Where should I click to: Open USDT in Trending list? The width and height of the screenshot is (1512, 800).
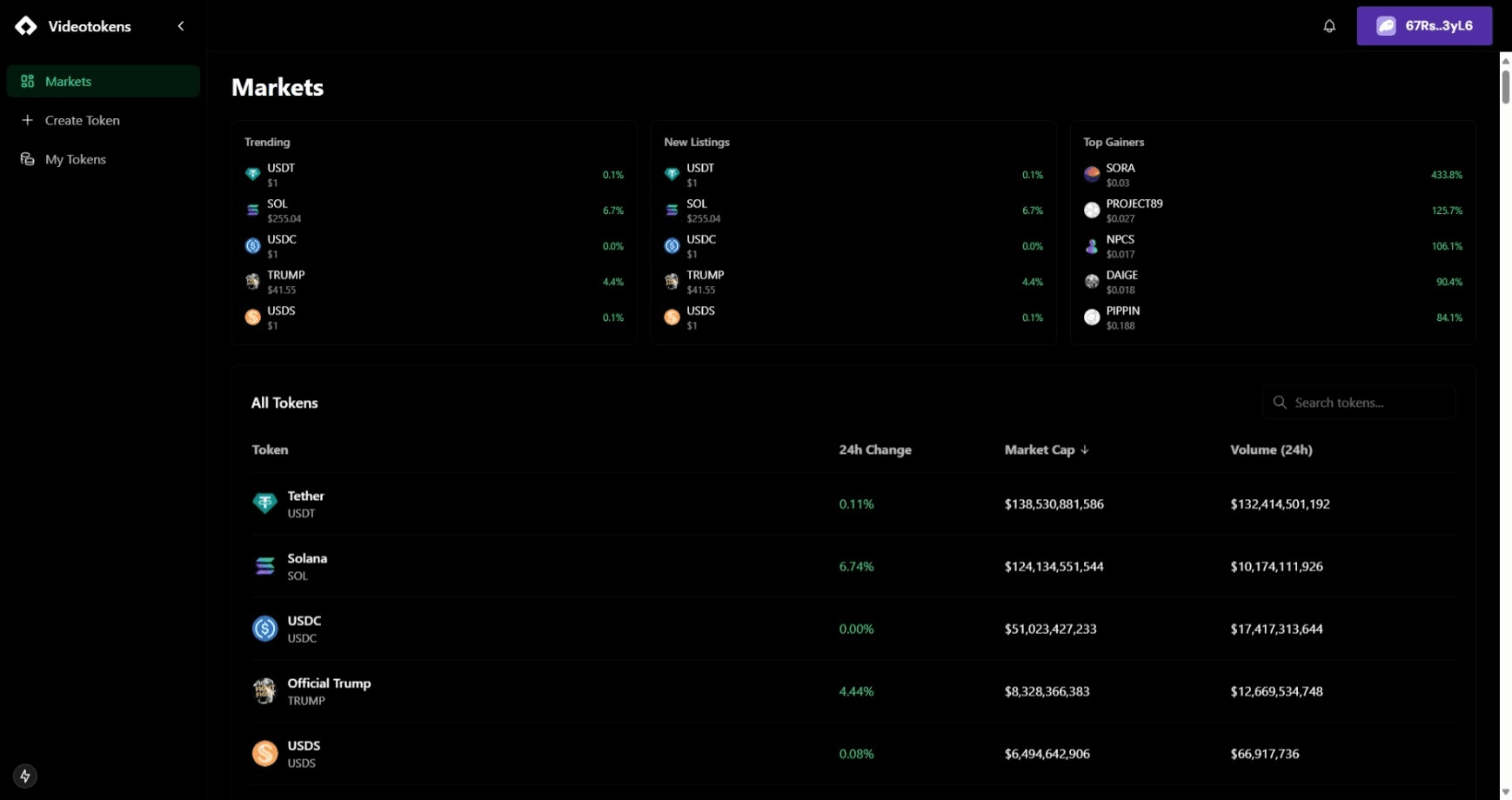(x=434, y=175)
